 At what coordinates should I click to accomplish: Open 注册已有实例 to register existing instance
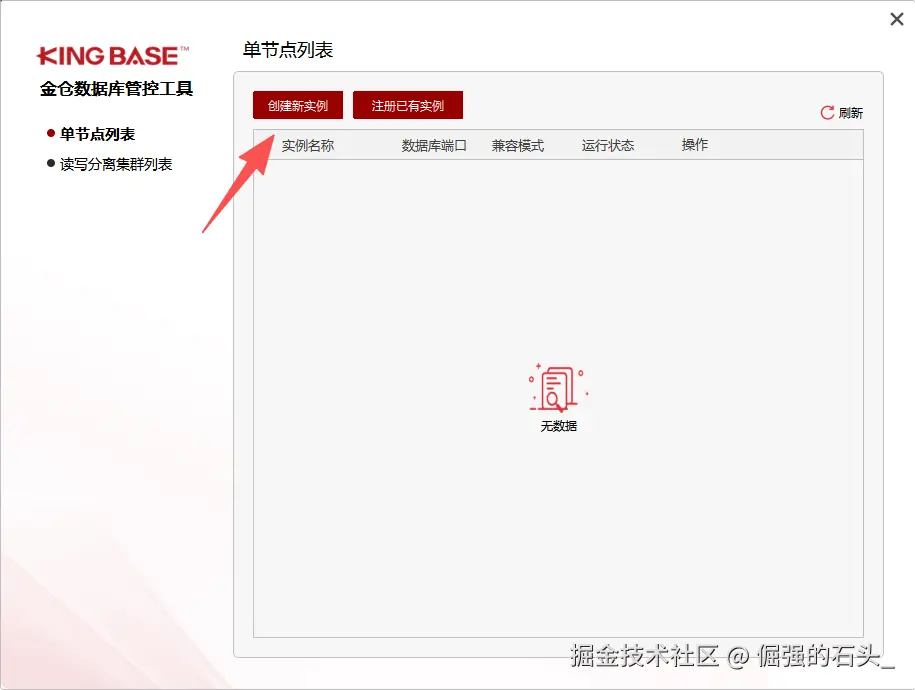[408, 105]
